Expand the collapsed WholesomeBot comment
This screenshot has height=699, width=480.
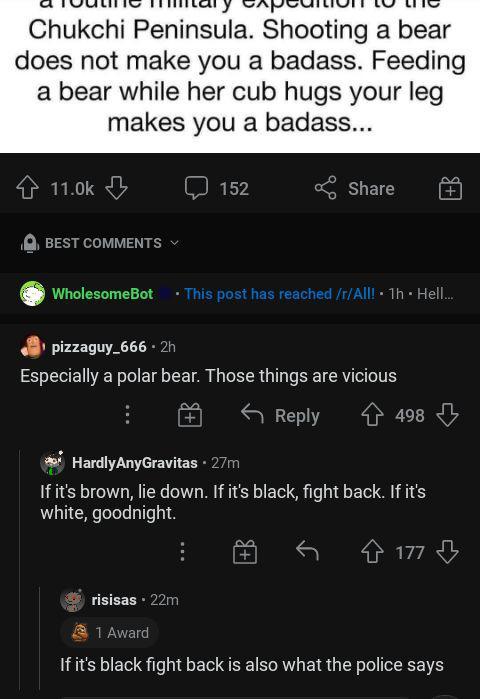click(240, 294)
